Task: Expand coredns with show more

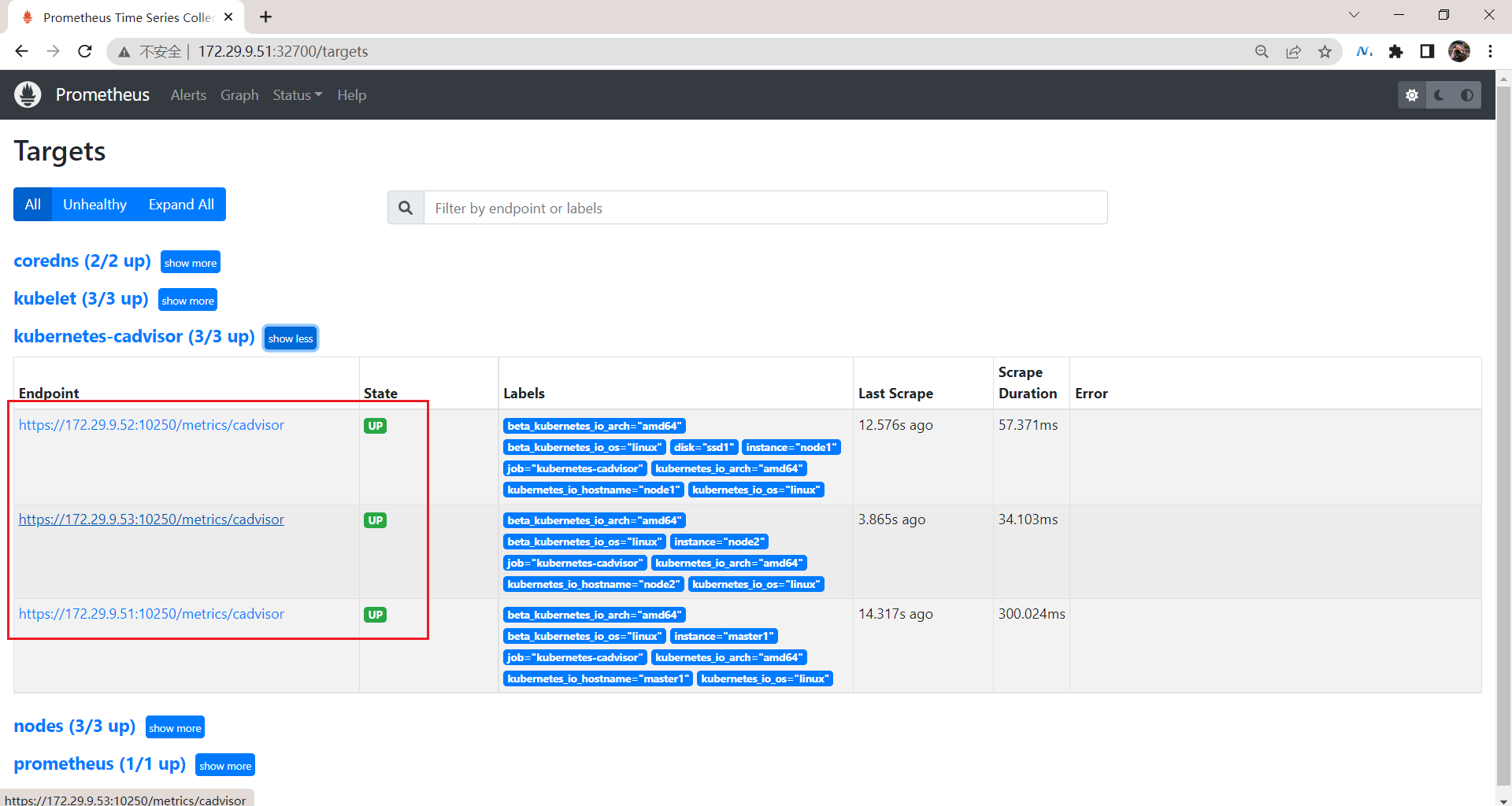Action: pos(191,262)
